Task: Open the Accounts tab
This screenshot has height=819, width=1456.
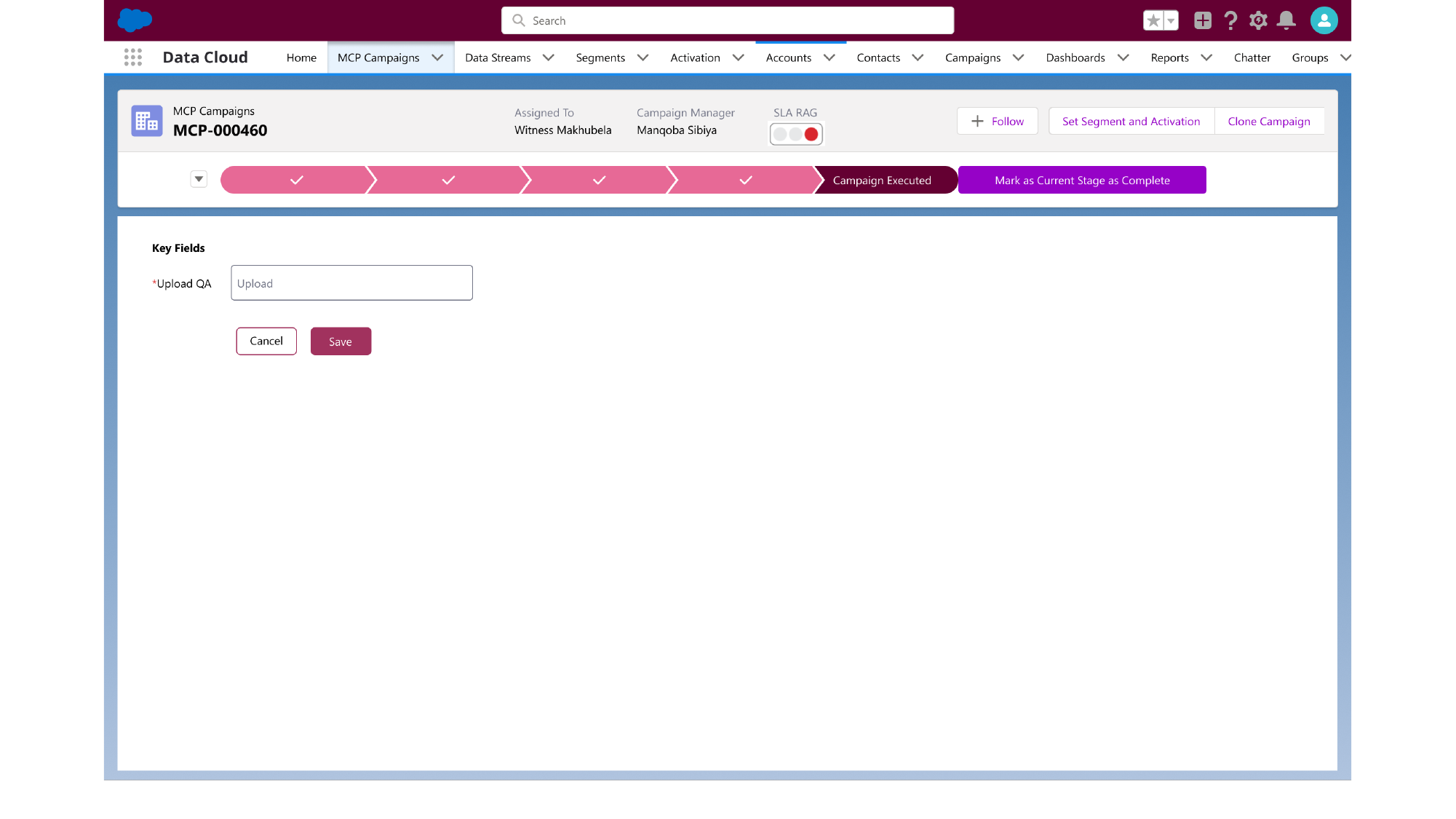Action: tap(789, 58)
